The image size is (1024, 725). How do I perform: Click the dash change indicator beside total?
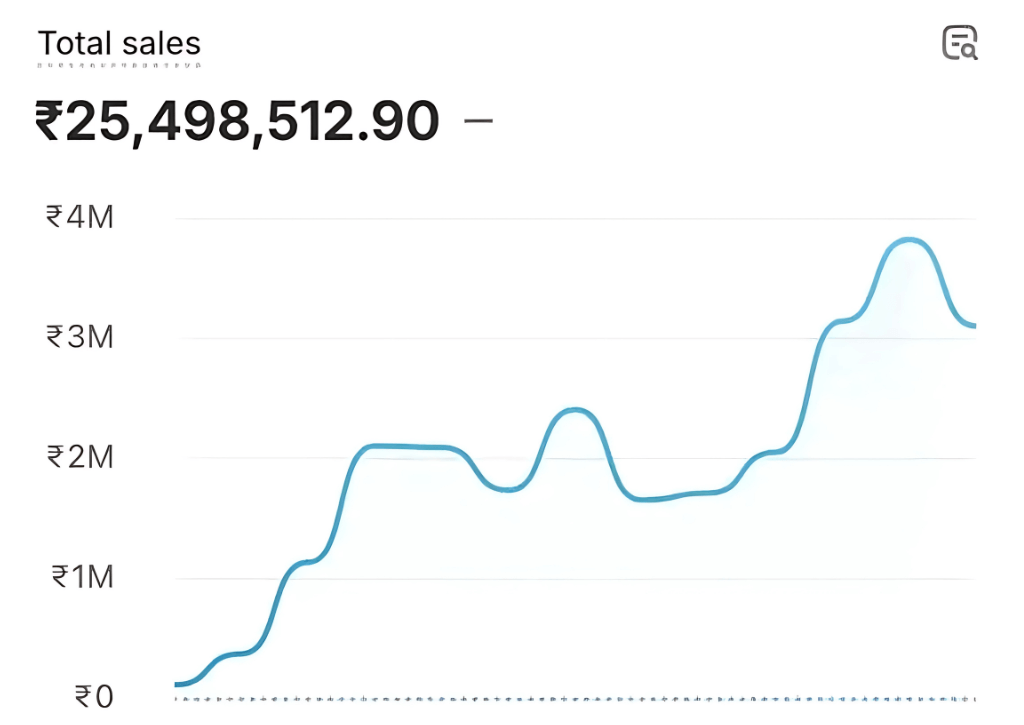[479, 121]
